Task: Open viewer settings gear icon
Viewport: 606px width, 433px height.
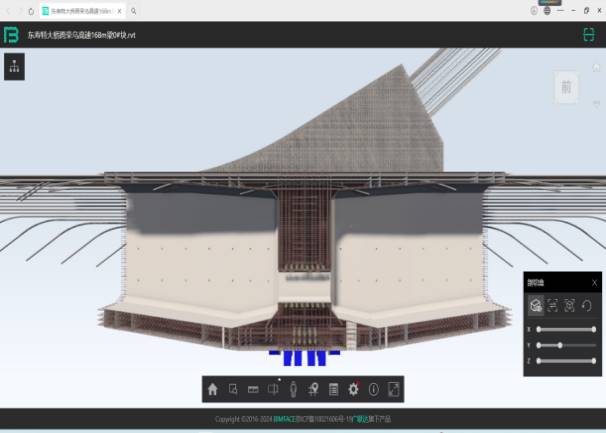Action: 353,389
